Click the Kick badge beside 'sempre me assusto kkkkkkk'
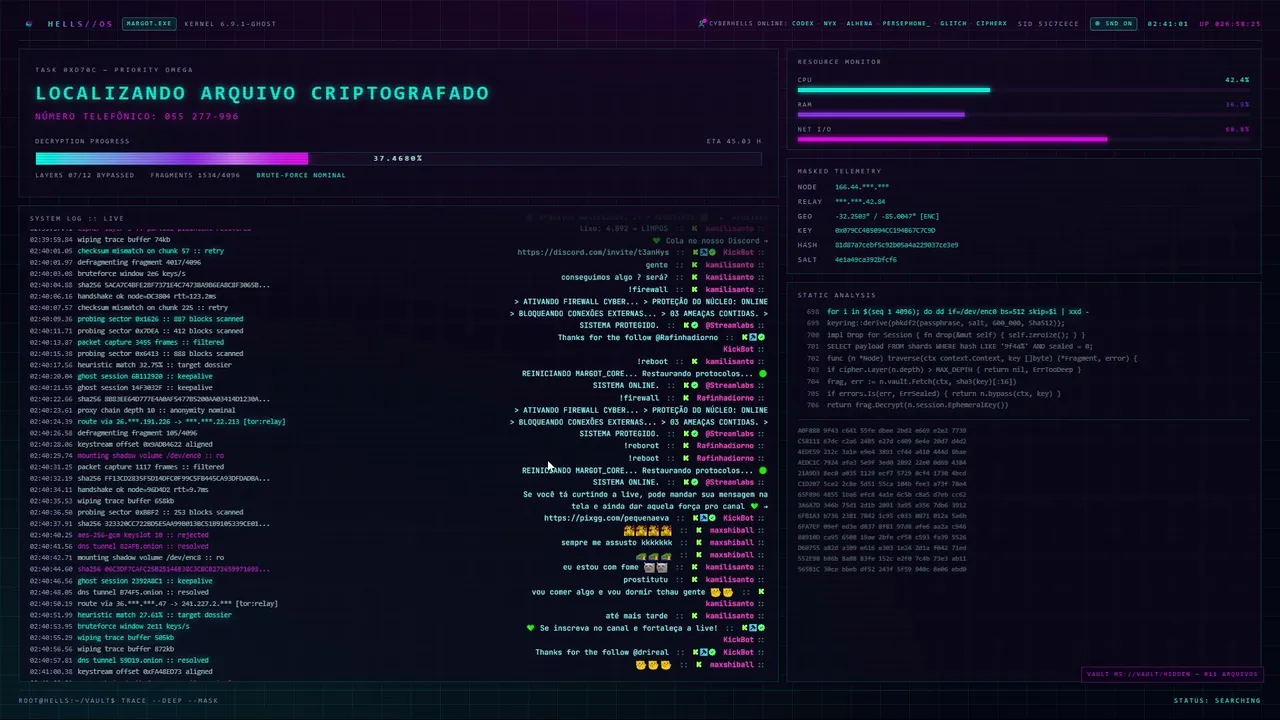1280x720 pixels. pos(697,543)
